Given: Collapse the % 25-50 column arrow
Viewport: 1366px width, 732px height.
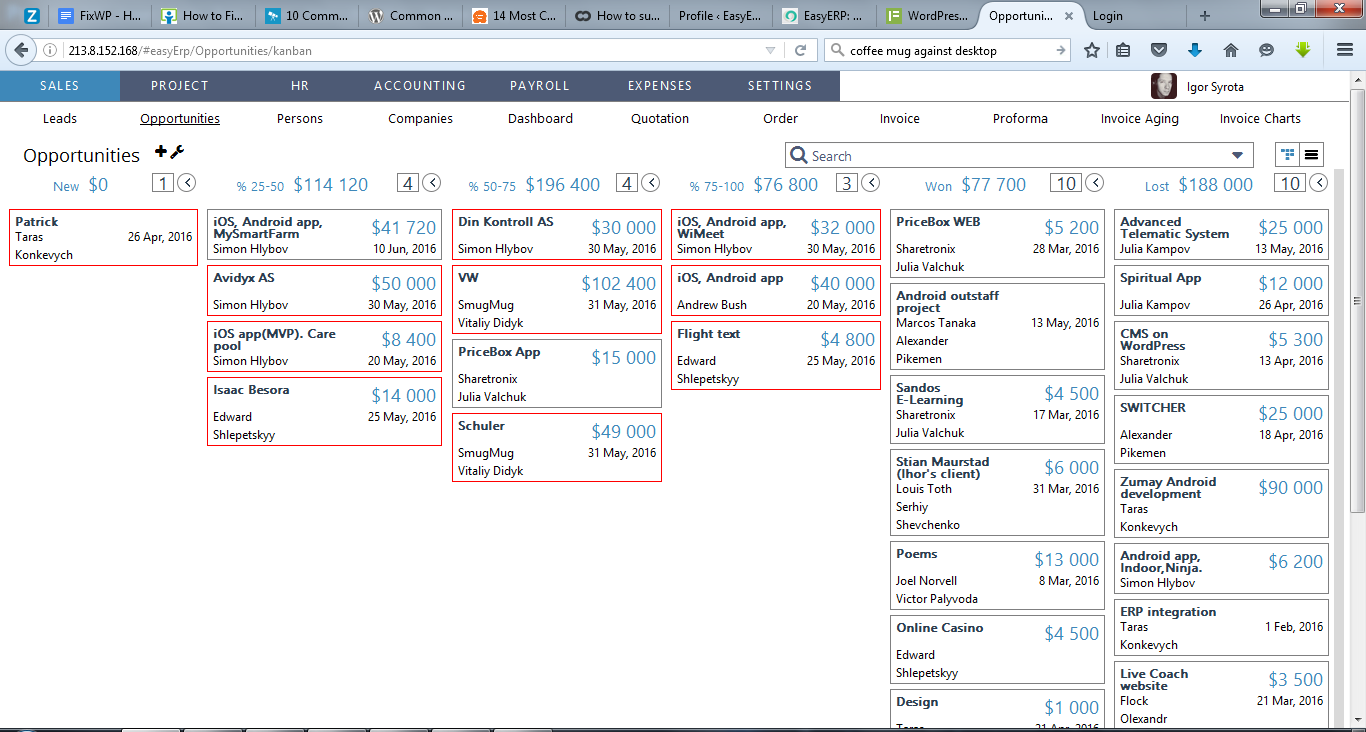Looking at the screenshot, I should click(431, 182).
